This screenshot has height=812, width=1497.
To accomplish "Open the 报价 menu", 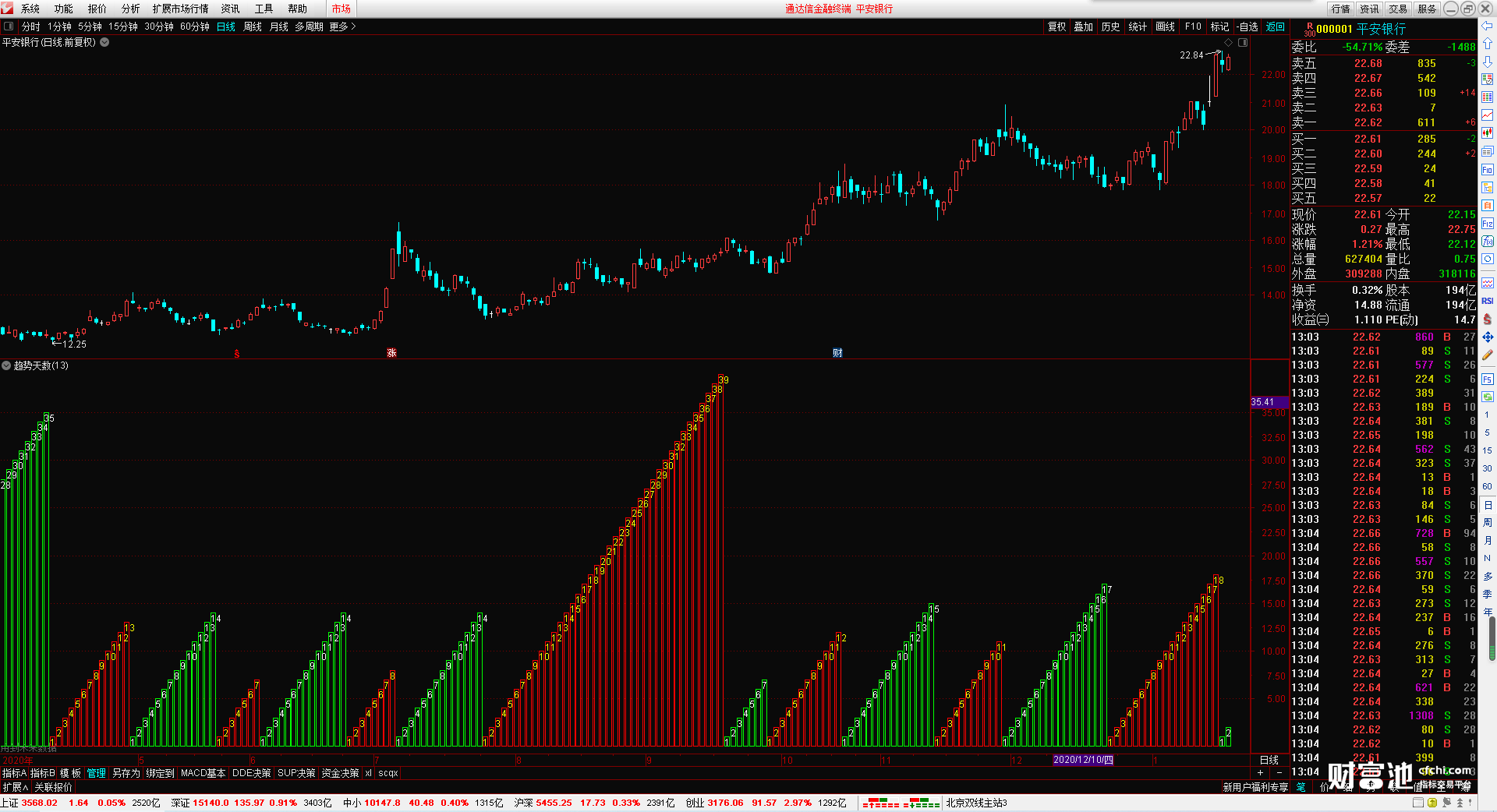I will [x=97, y=9].
